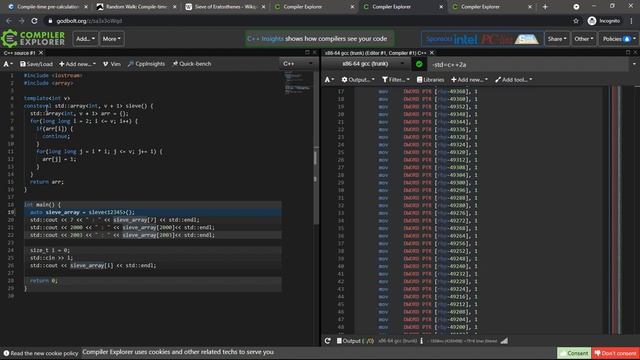
Task: Click the editor code minimap
Action: click(x=298, y=84)
